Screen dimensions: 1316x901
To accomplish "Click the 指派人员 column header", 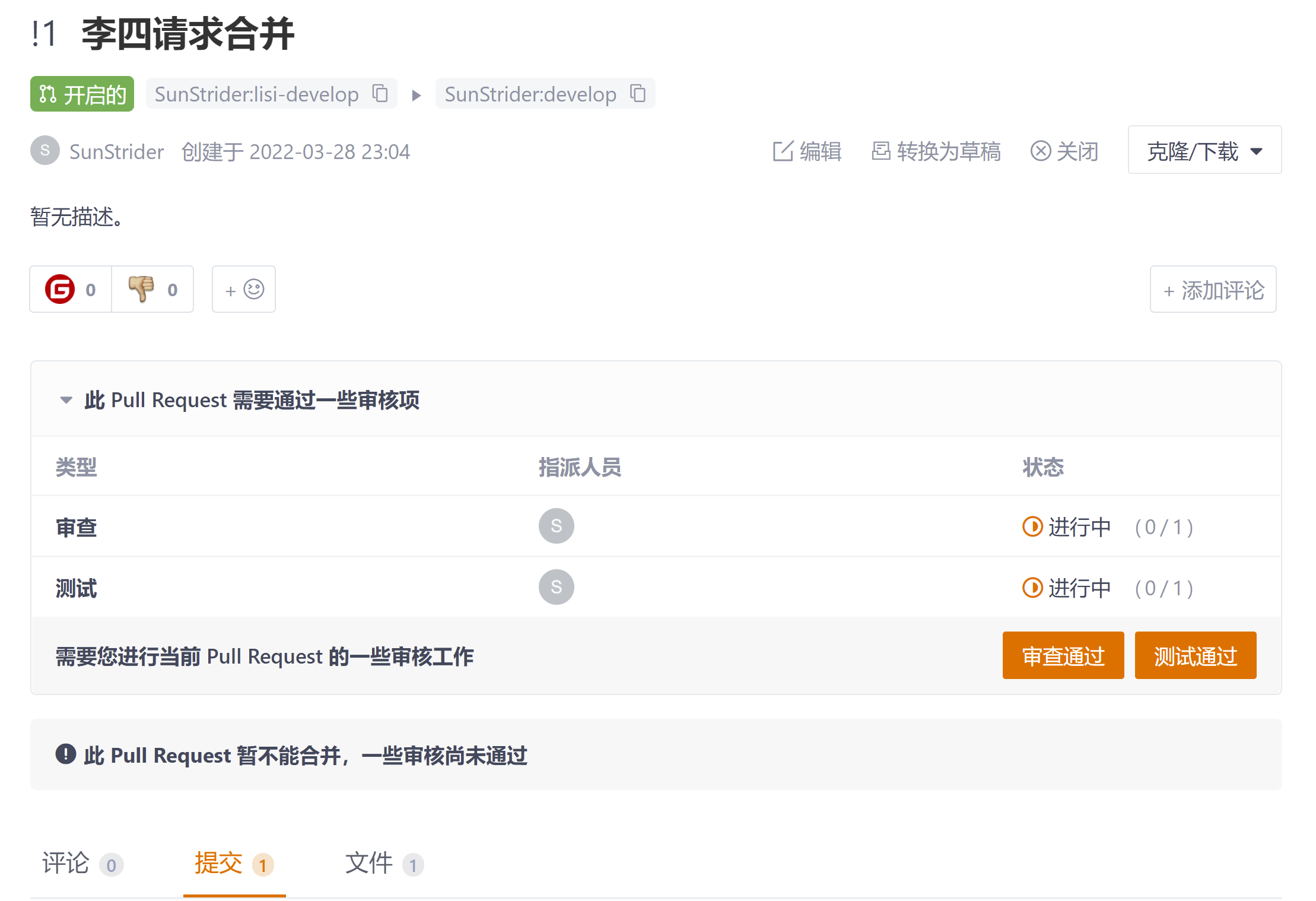I will pos(580,467).
